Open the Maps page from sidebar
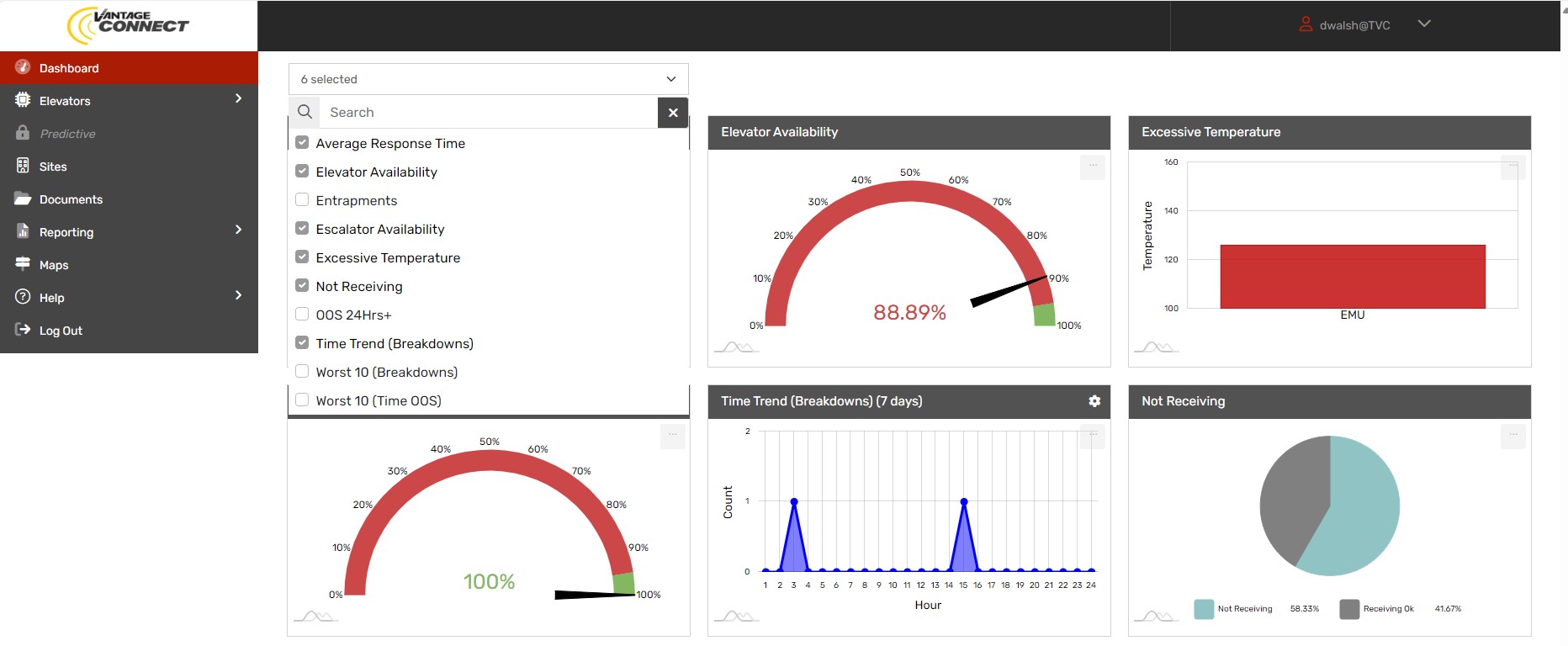 point(54,265)
